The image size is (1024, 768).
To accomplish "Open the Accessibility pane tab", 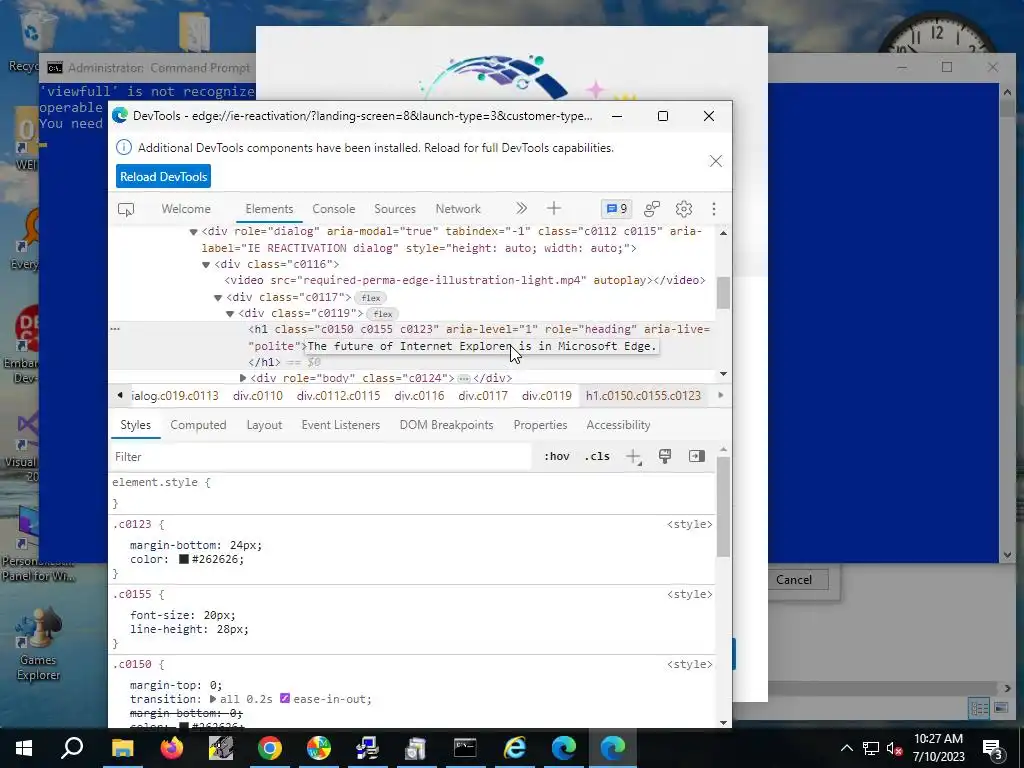I will (618, 425).
